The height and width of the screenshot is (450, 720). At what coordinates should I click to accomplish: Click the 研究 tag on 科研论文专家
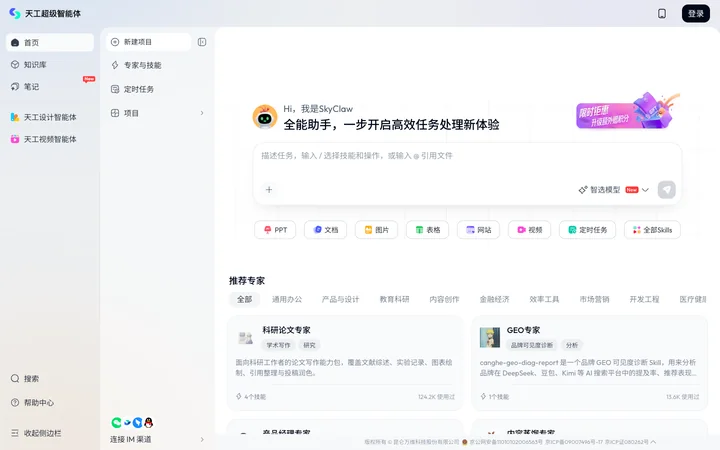pyautogui.click(x=309, y=345)
